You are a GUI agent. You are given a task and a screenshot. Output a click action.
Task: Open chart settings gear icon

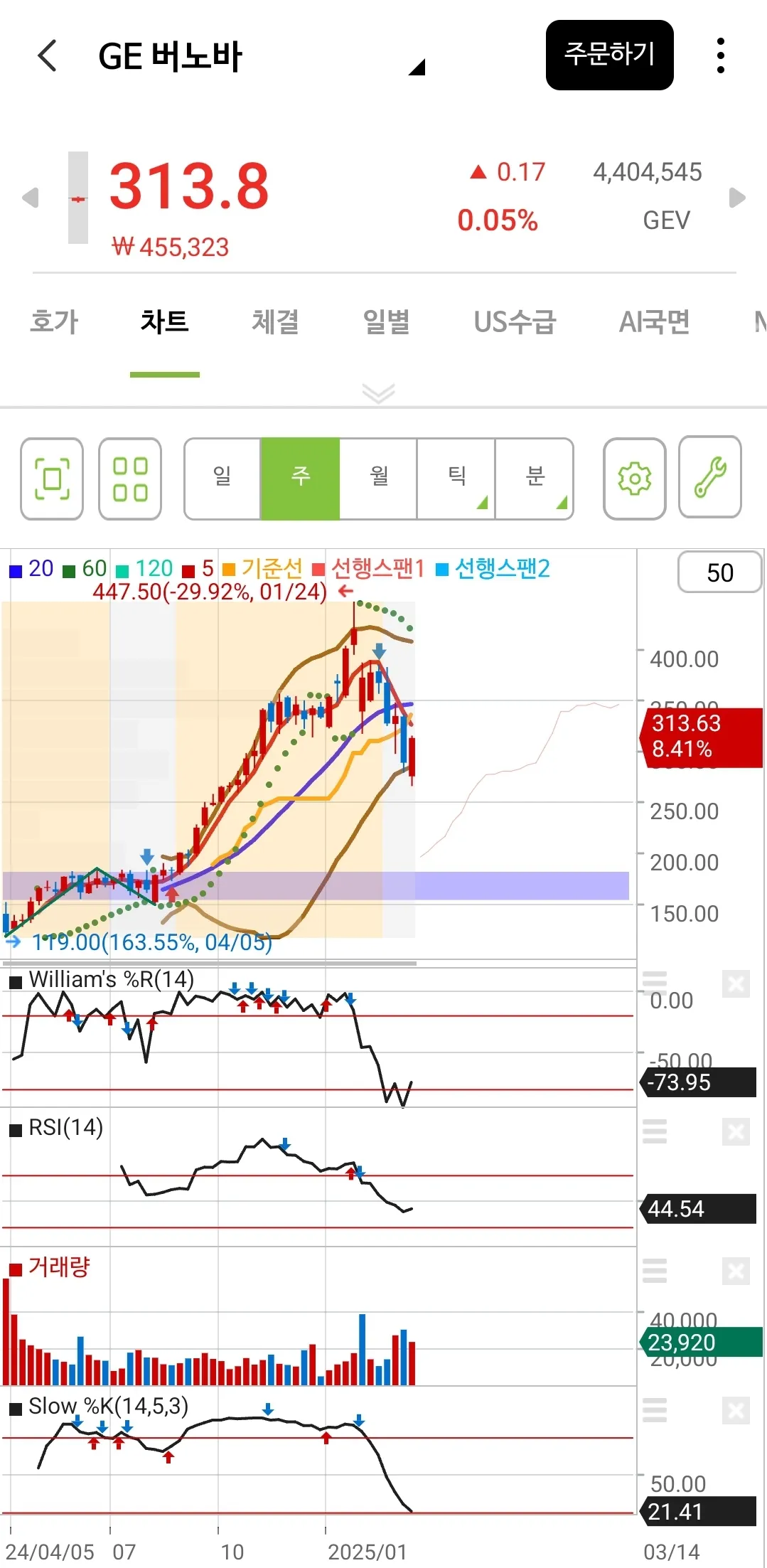coord(634,479)
